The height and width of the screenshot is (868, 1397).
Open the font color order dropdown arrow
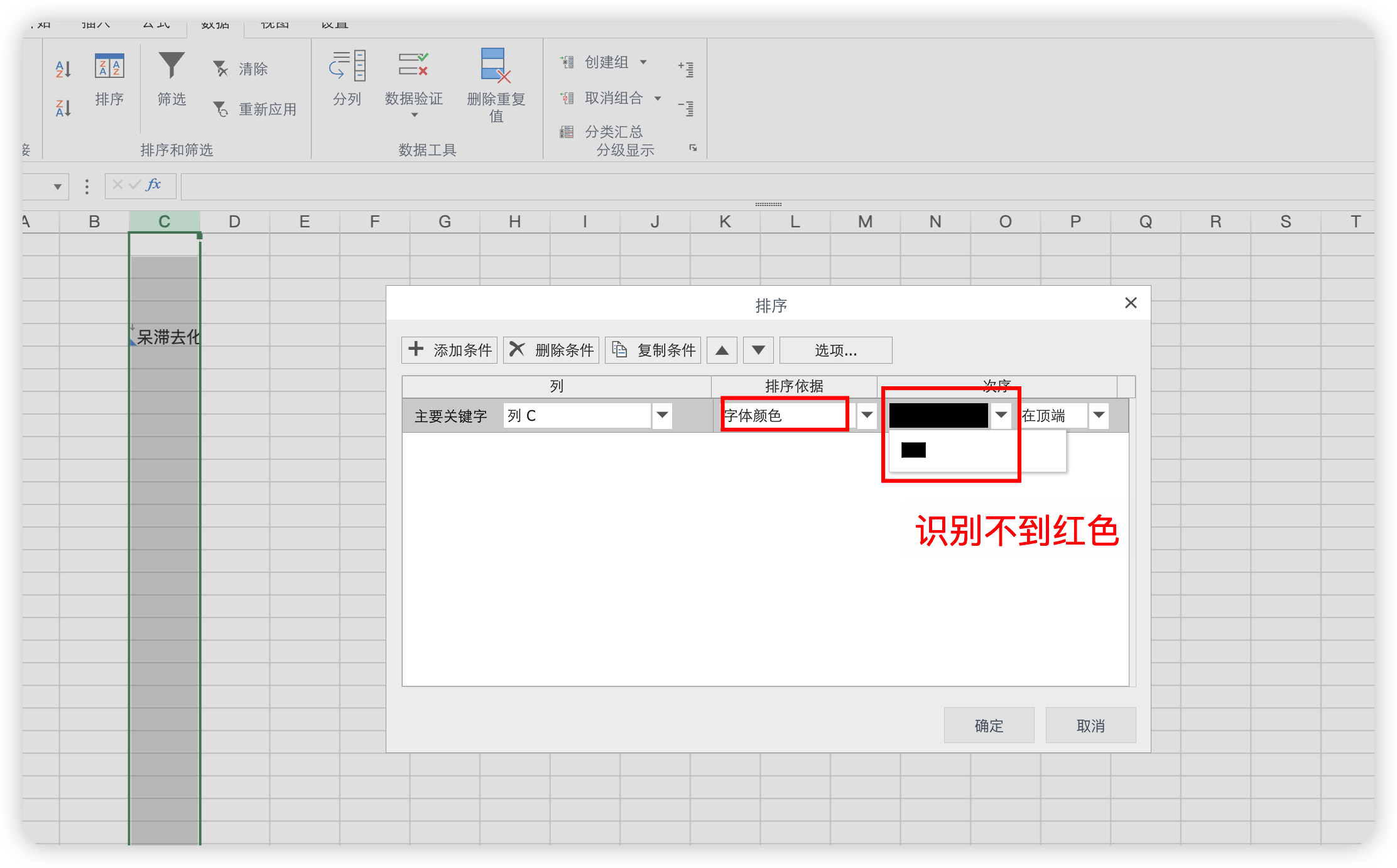[x=1001, y=415]
